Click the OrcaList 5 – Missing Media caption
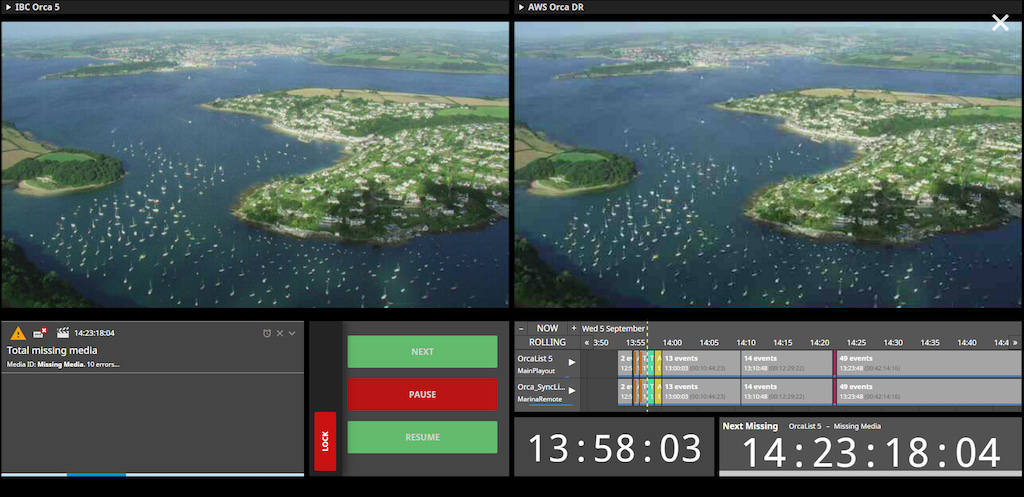 (835, 426)
